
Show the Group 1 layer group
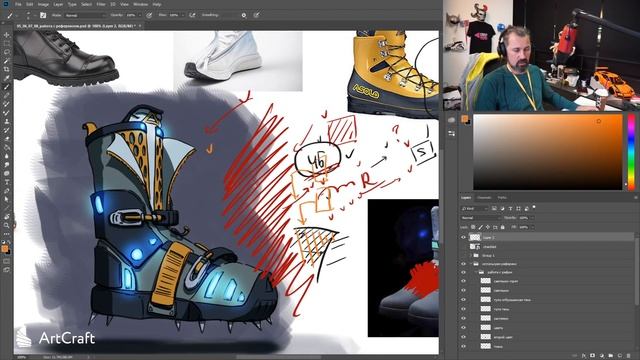463,256
